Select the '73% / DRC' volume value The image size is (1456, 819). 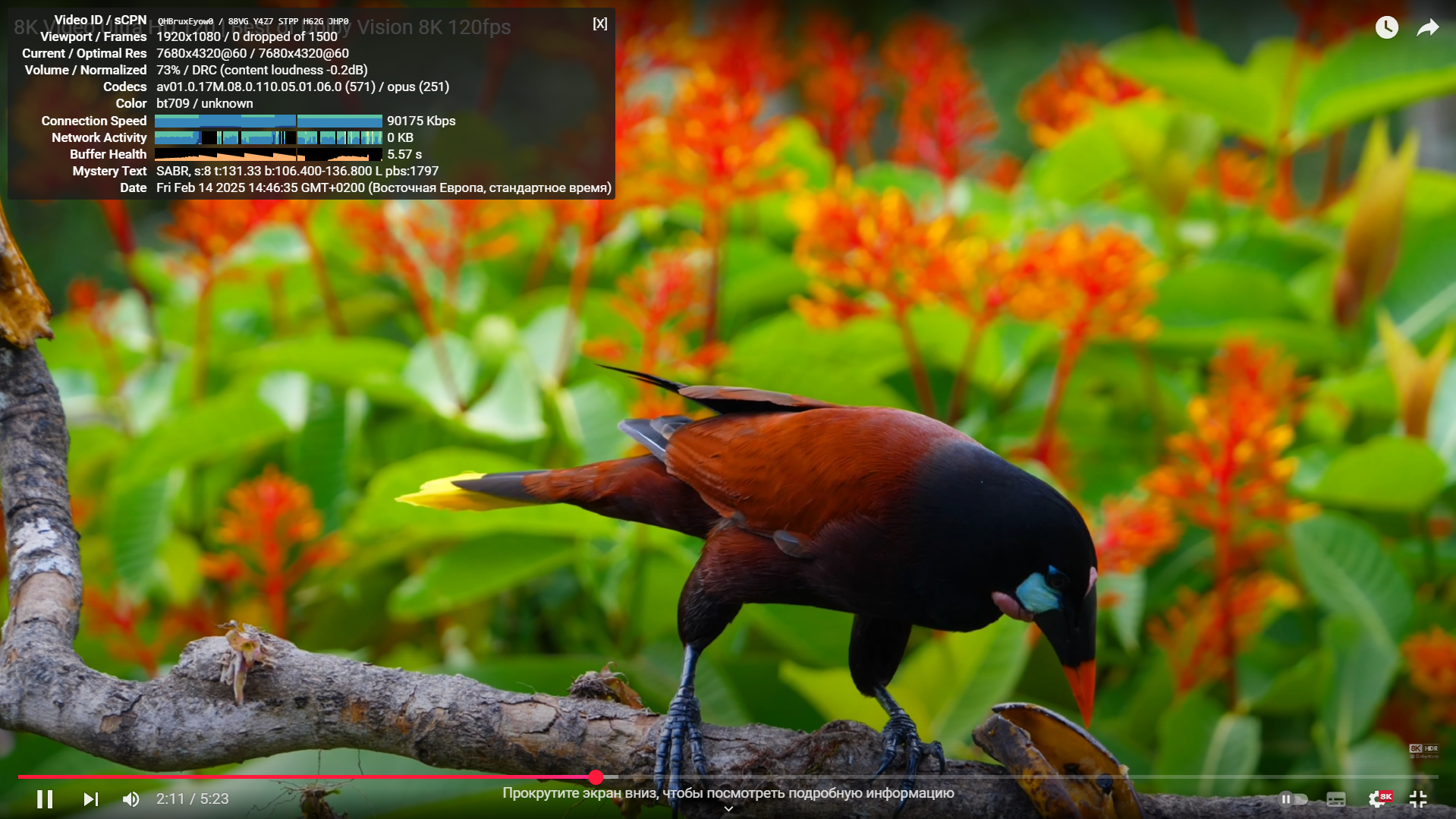point(262,70)
